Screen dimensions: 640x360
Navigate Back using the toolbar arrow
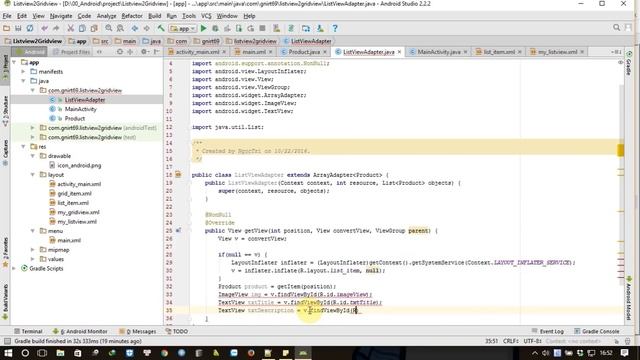point(135,28)
